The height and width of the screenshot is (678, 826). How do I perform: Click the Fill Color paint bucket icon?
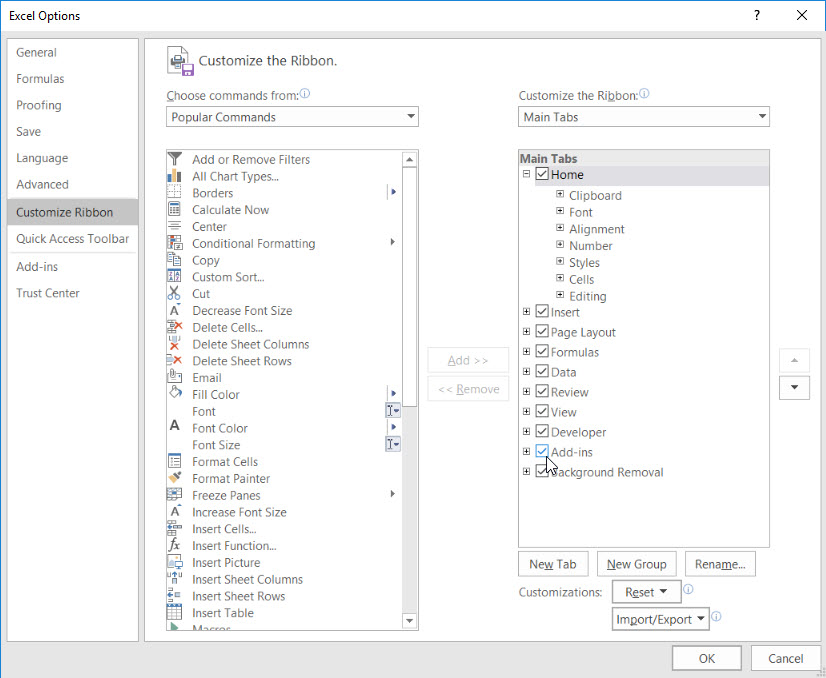(x=174, y=394)
